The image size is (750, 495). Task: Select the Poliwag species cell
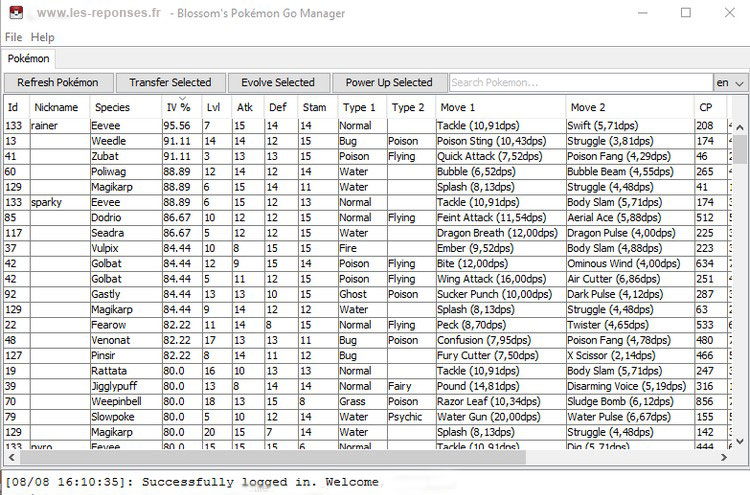point(126,172)
